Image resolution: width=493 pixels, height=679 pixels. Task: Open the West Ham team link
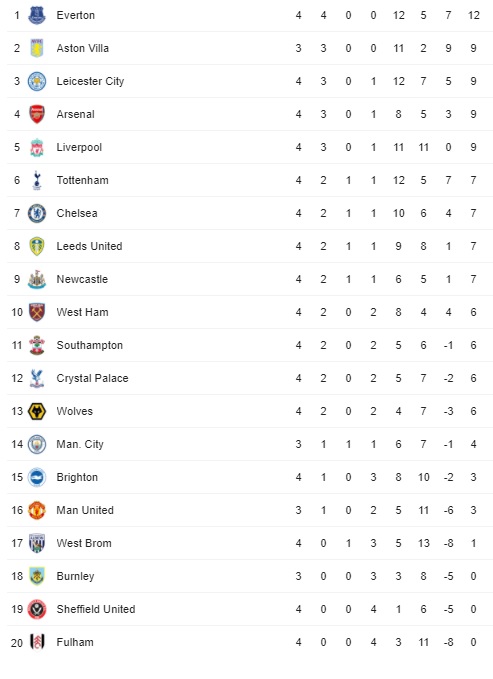point(82,312)
